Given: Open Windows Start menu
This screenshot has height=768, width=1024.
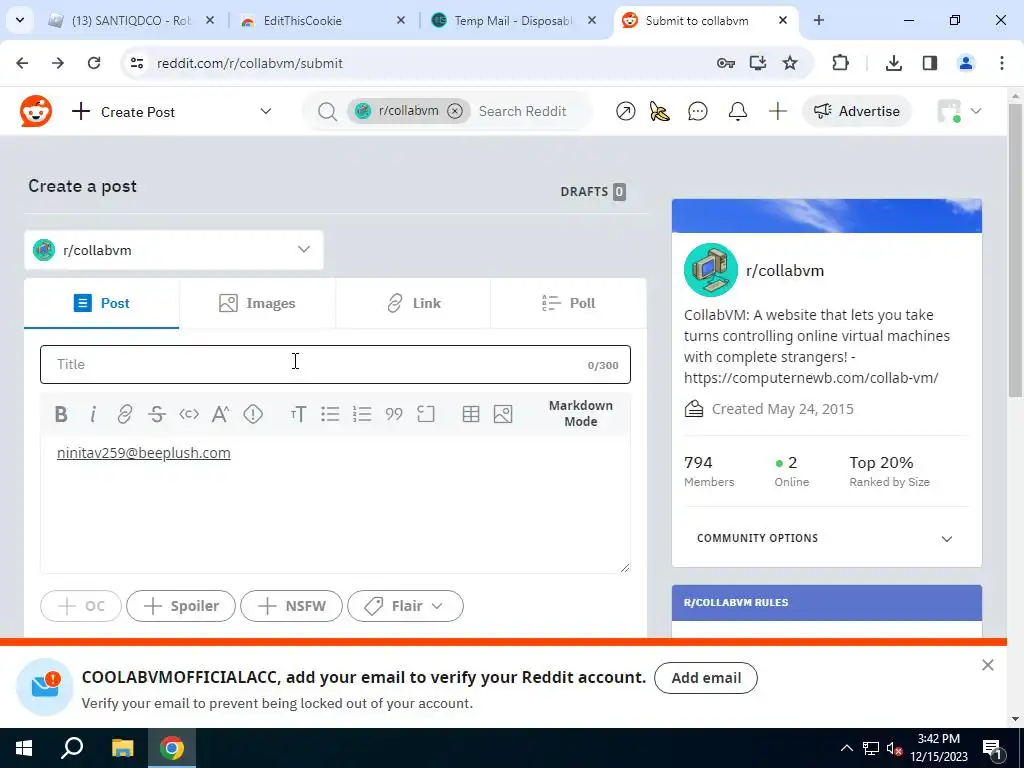Looking at the screenshot, I should click(24, 748).
